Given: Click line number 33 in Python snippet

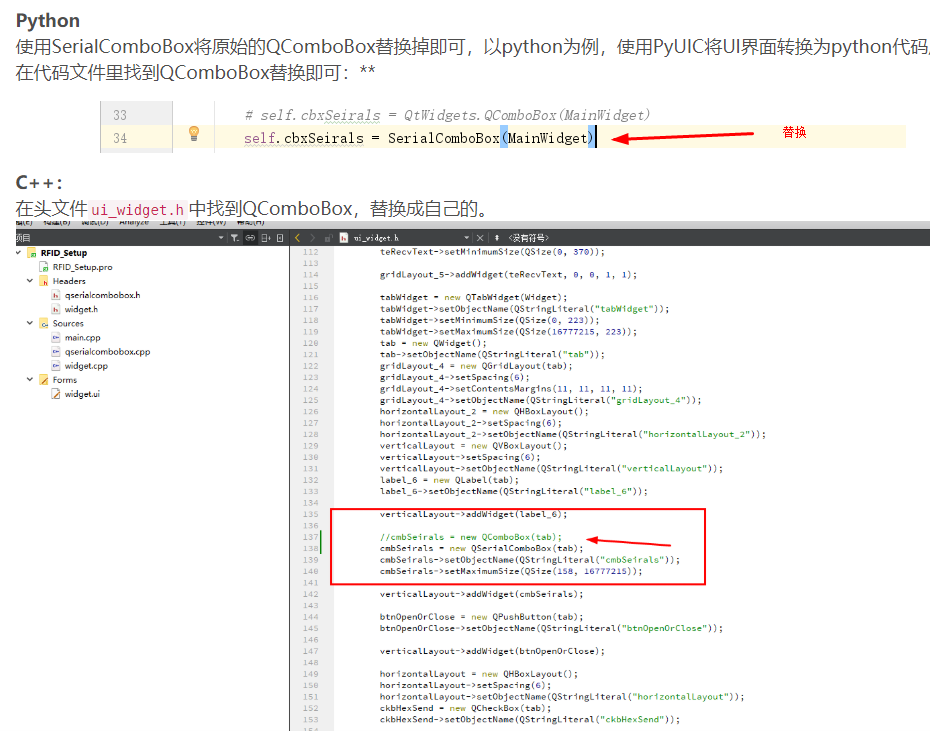Looking at the screenshot, I should tap(120, 115).
